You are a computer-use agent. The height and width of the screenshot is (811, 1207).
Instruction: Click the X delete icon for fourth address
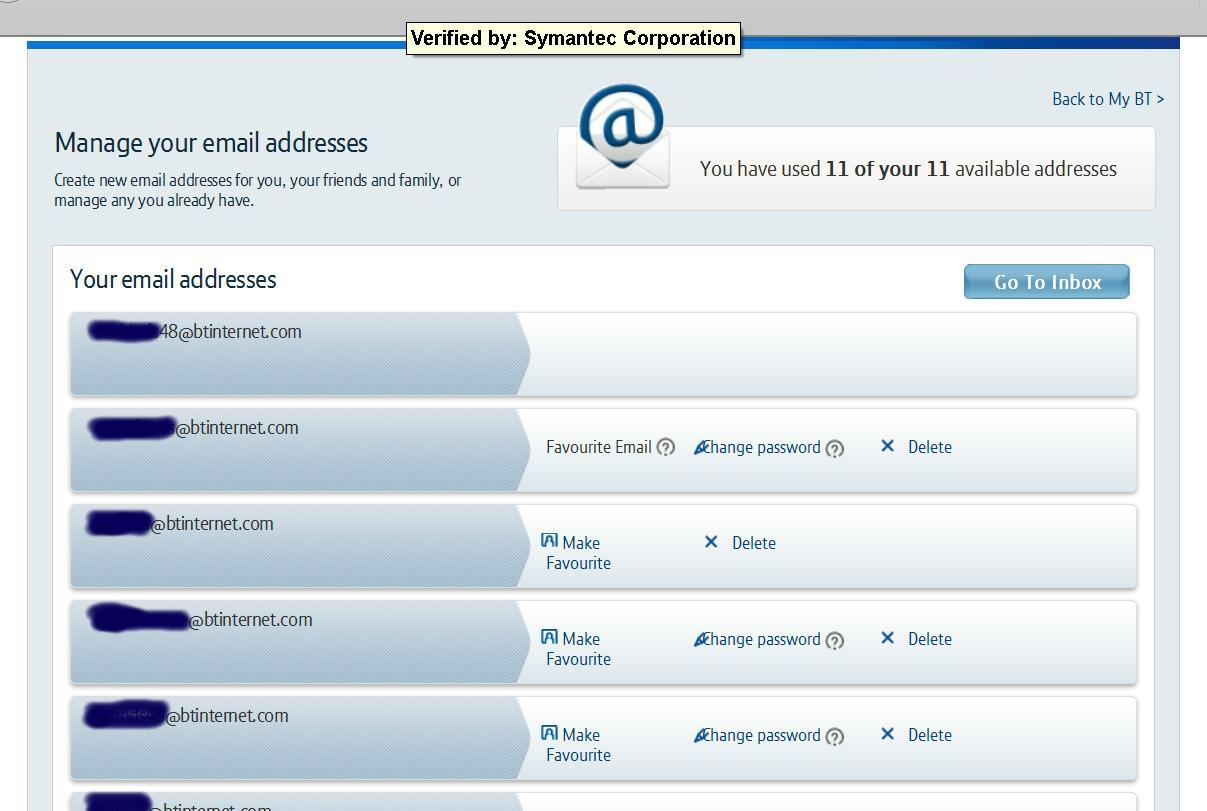click(x=887, y=639)
